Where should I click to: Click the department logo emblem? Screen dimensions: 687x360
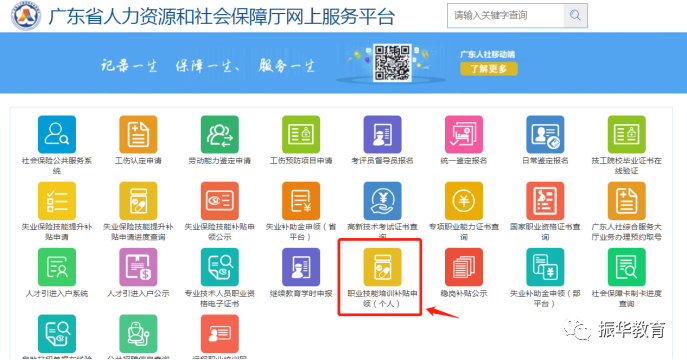[25, 16]
